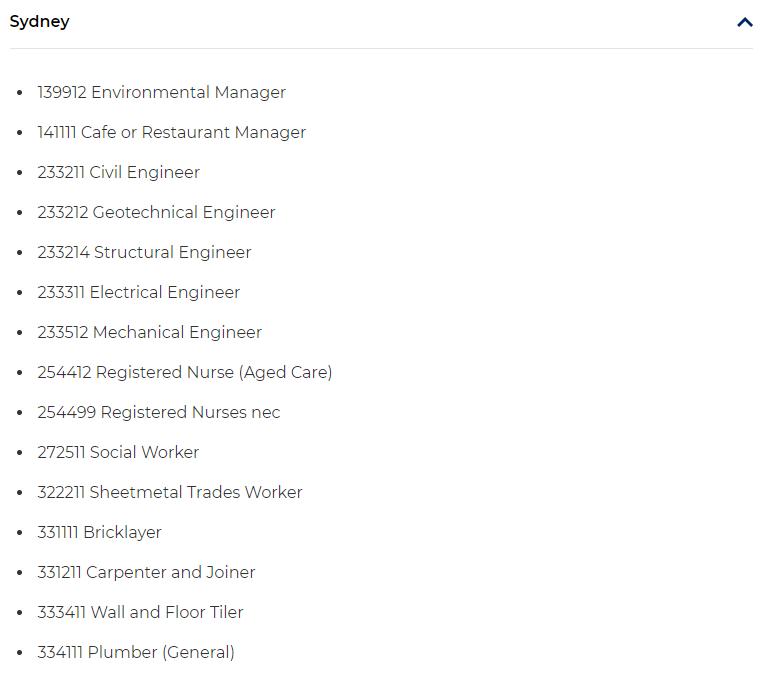Click 233311 Electrical Engineer entry

pos(139,293)
